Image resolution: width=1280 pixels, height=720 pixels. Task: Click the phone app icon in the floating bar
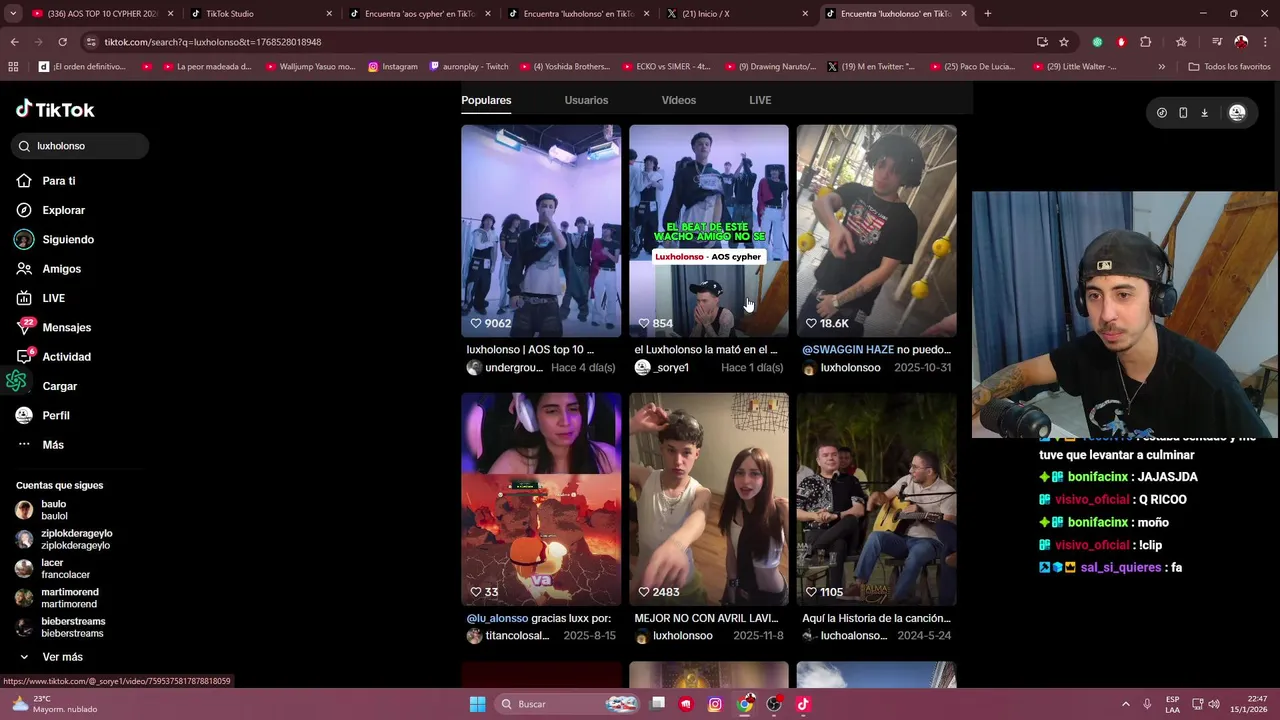[1183, 113]
